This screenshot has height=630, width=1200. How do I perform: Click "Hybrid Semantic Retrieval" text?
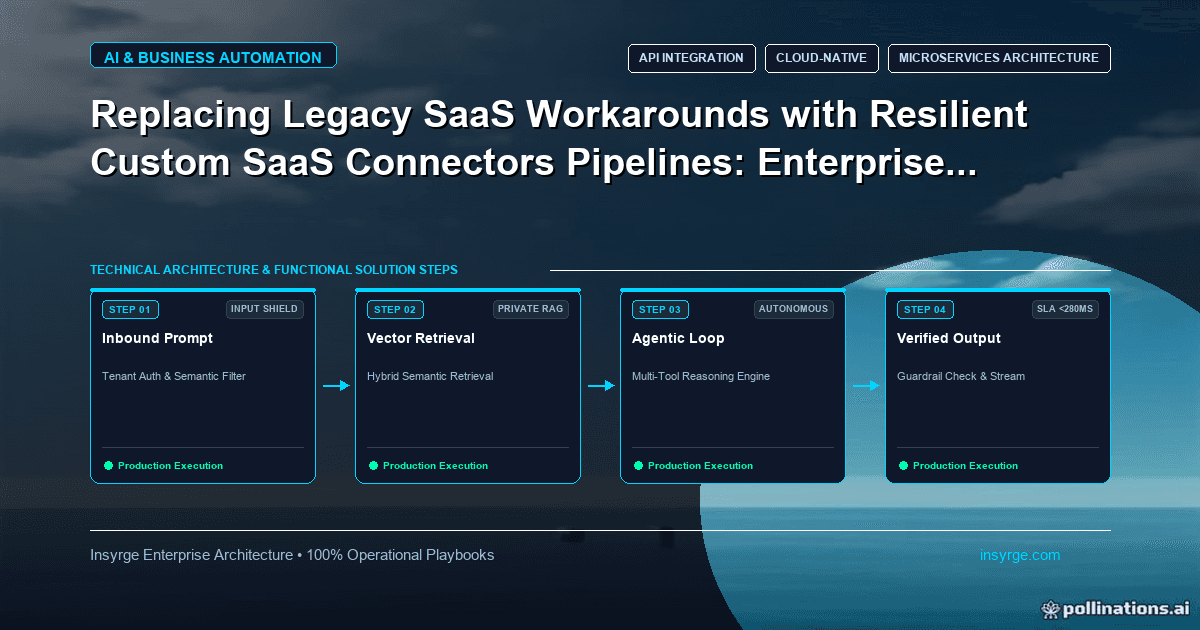click(430, 377)
